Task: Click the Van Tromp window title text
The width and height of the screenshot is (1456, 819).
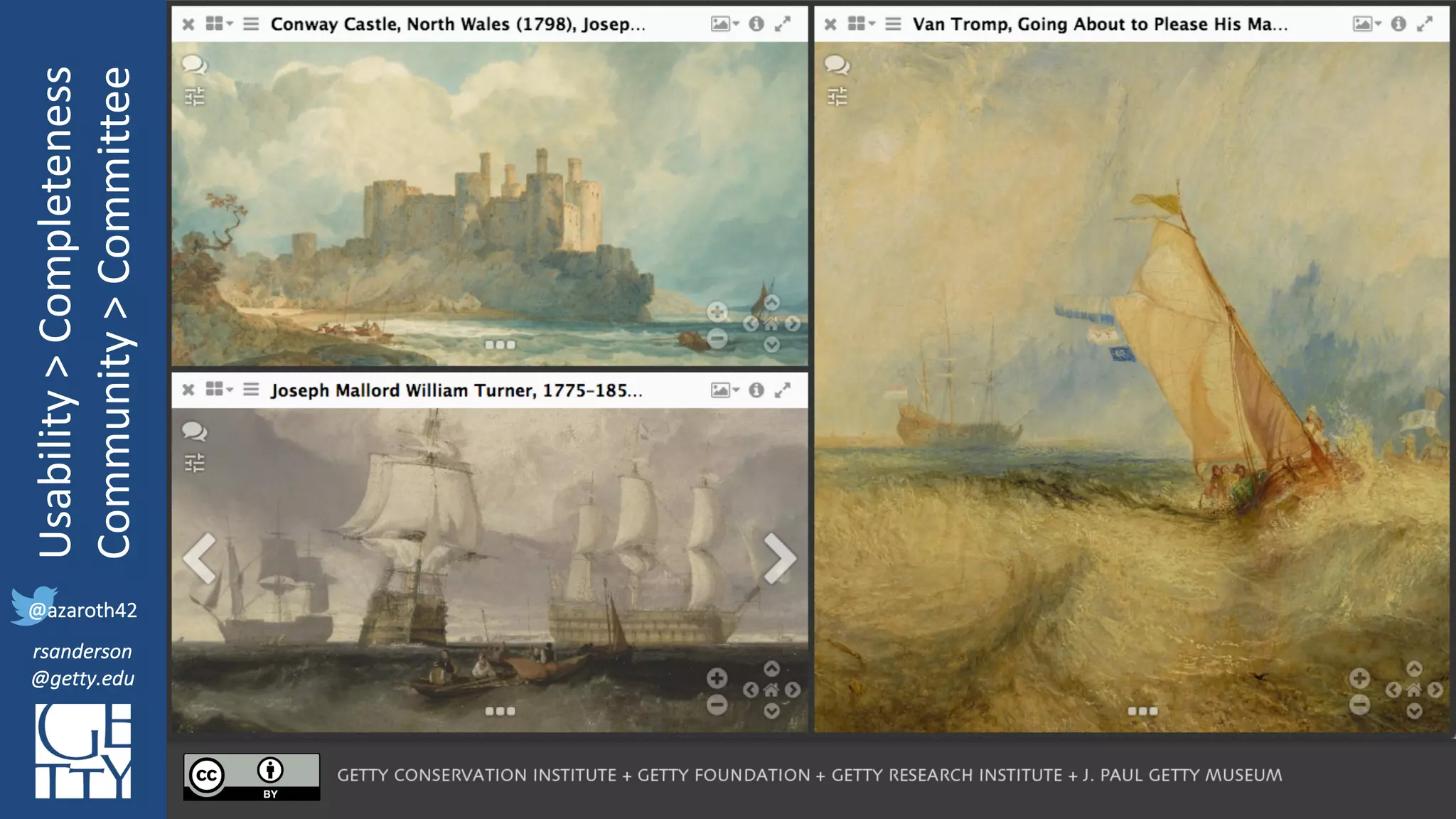Action: pos(1100,24)
